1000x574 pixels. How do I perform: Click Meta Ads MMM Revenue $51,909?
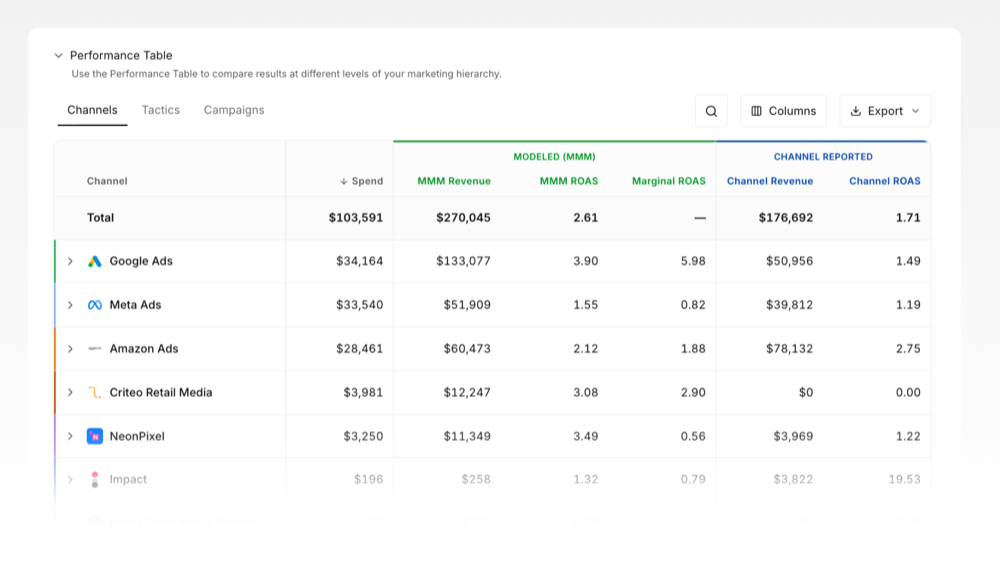(x=467, y=305)
